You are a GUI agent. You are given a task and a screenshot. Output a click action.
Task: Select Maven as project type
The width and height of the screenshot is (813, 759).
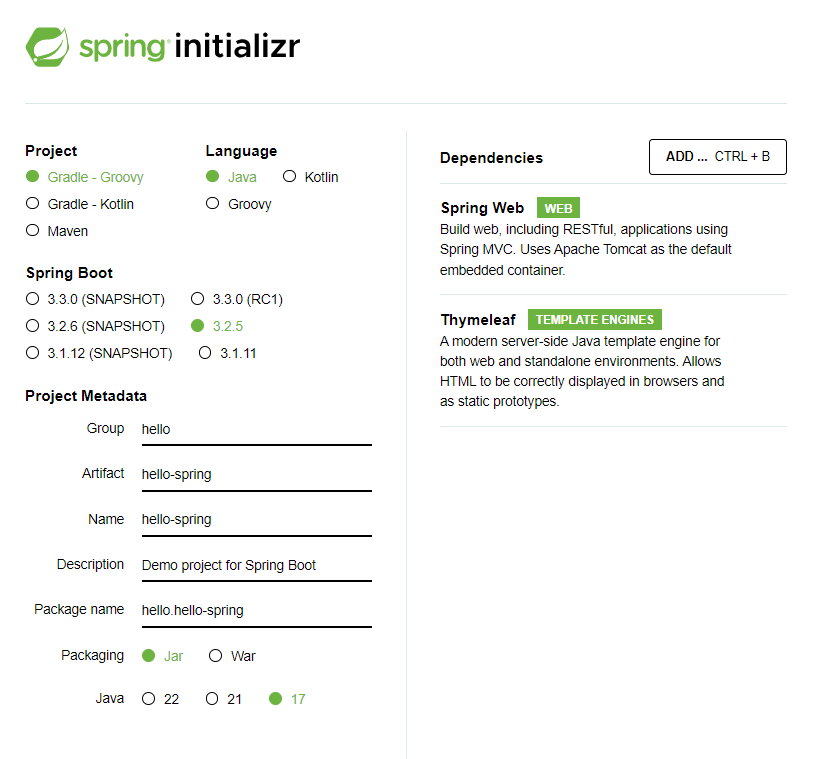[x=57, y=231]
